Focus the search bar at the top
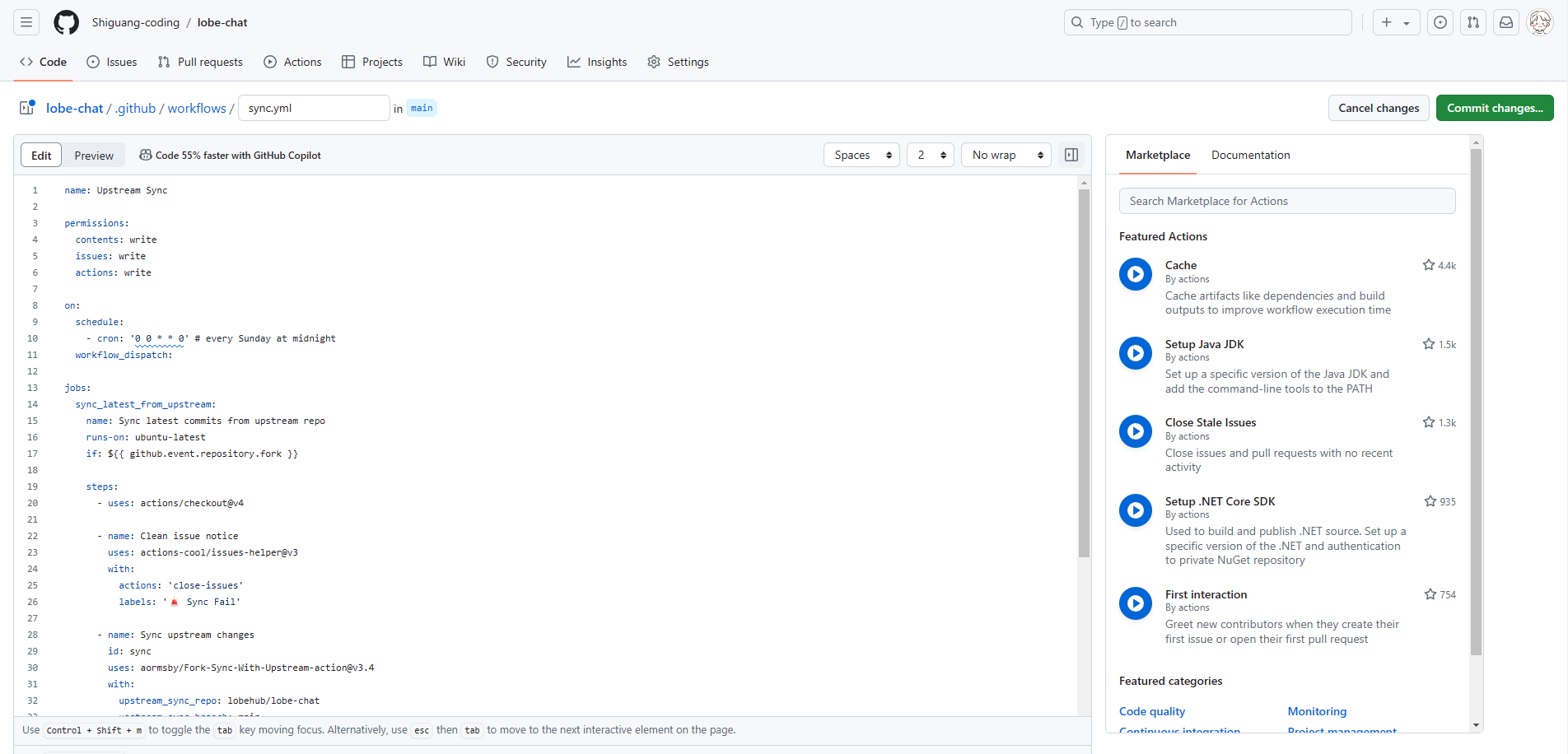 coord(1208,22)
